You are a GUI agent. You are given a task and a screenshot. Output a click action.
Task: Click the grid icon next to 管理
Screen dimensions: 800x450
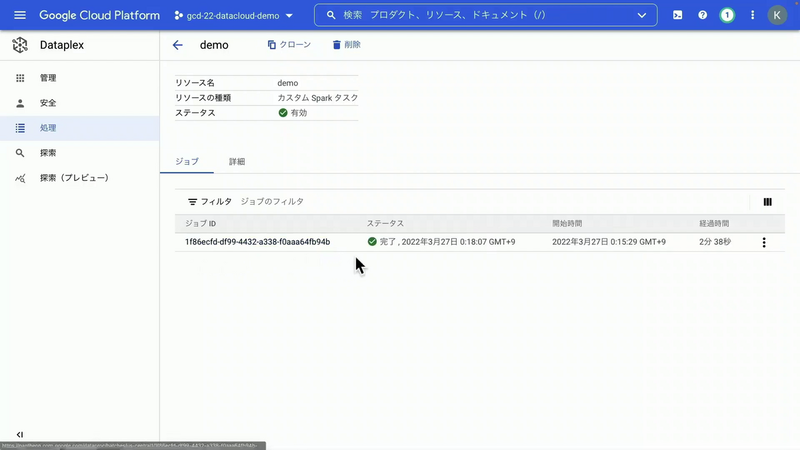20,78
